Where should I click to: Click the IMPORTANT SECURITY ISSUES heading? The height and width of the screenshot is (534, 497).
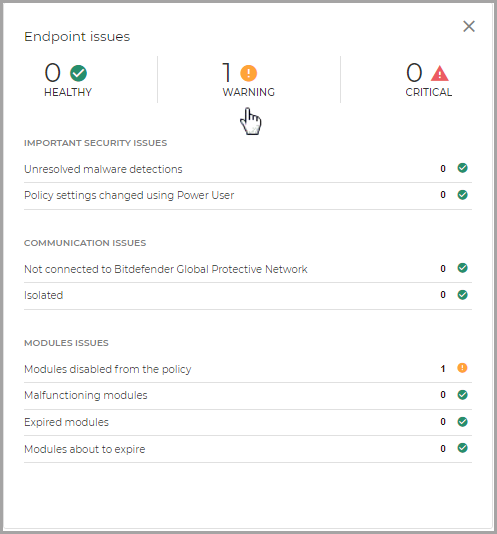pyautogui.click(x=95, y=143)
